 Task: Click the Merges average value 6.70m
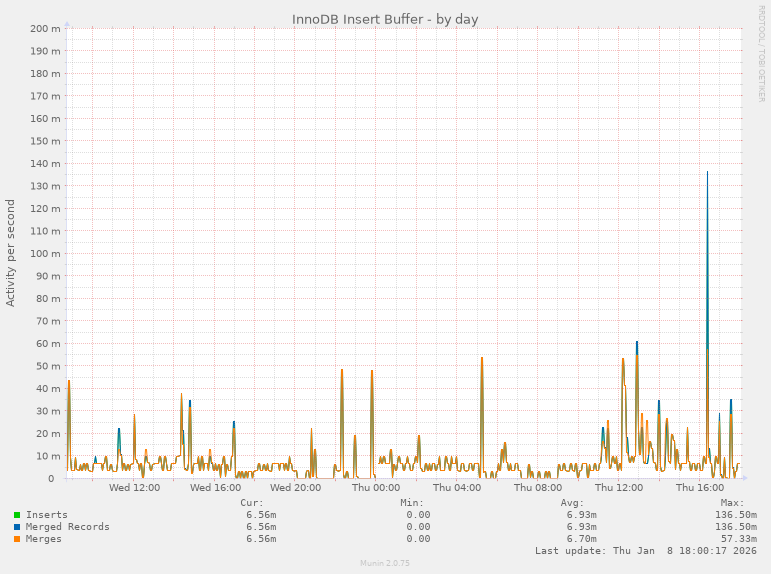pyautogui.click(x=582, y=539)
